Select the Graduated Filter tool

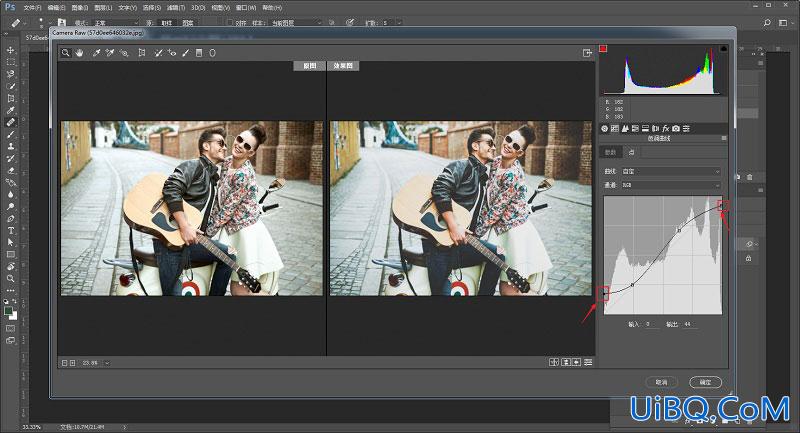pyautogui.click(x=199, y=53)
